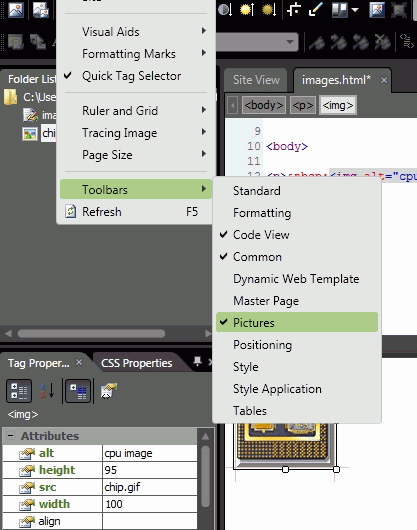Click the Less Brightness sun icon

point(269,9)
